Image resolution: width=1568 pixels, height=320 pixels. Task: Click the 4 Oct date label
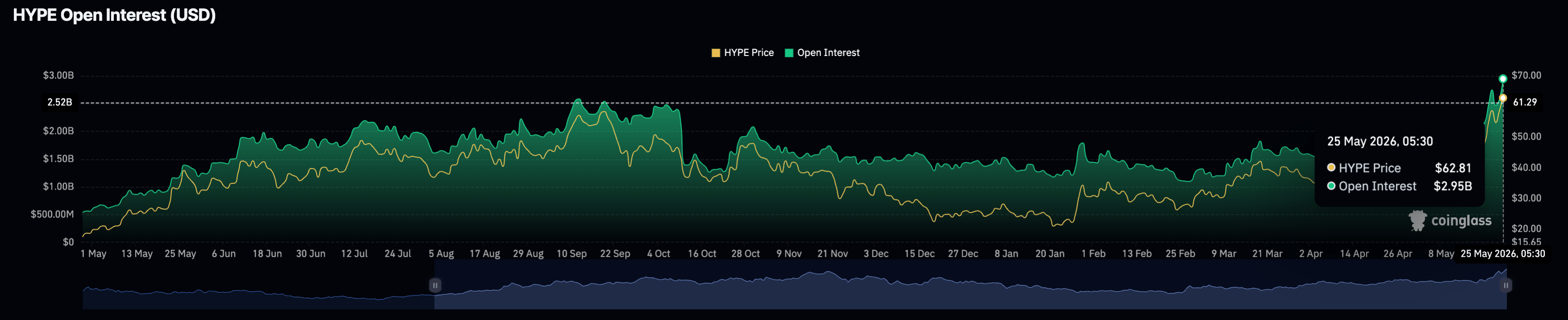point(659,254)
